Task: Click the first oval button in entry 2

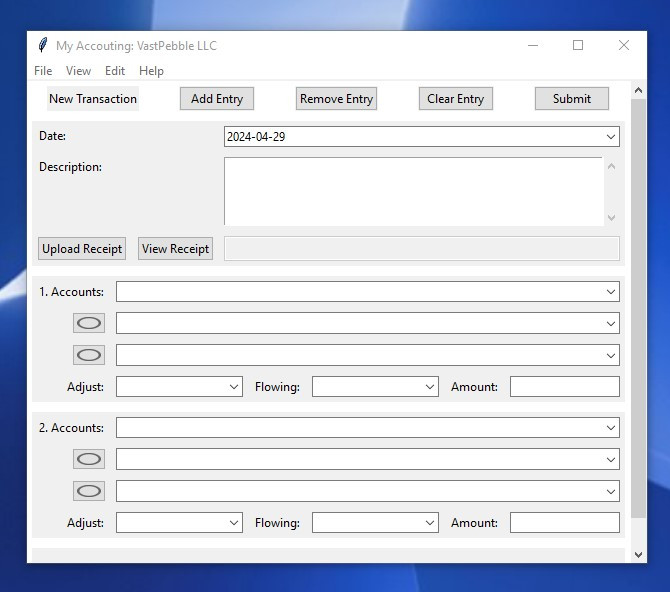Action: pyautogui.click(x=89, y=459)
